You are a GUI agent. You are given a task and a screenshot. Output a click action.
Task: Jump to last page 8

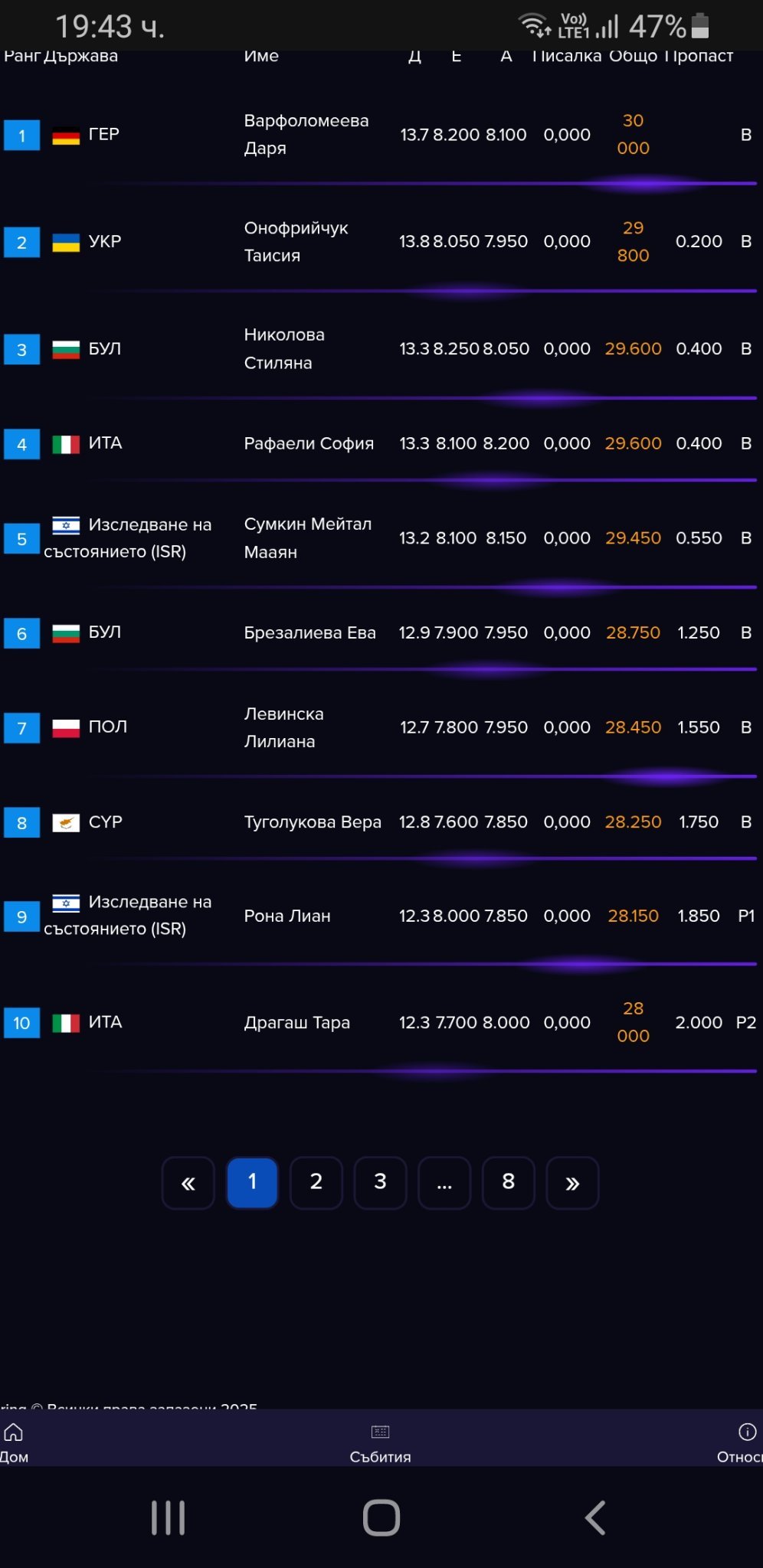pos(508,1183)
